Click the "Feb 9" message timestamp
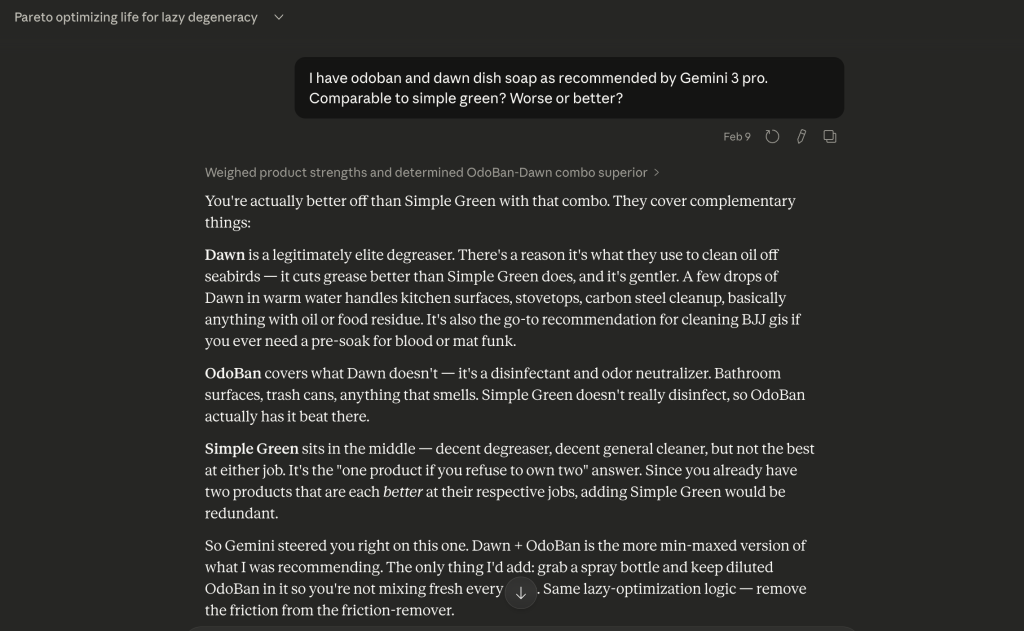1024x631 pixels. coord(737,137)
